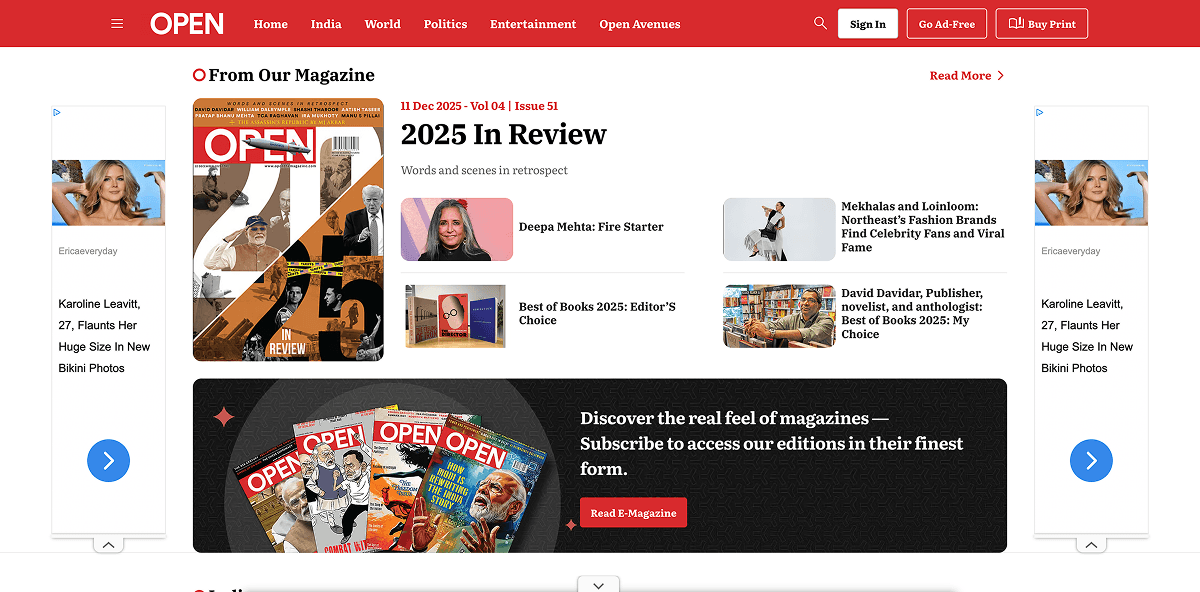1200x592 pixels.
Task: Click the search magnifier icon
Action: (819, 23)
